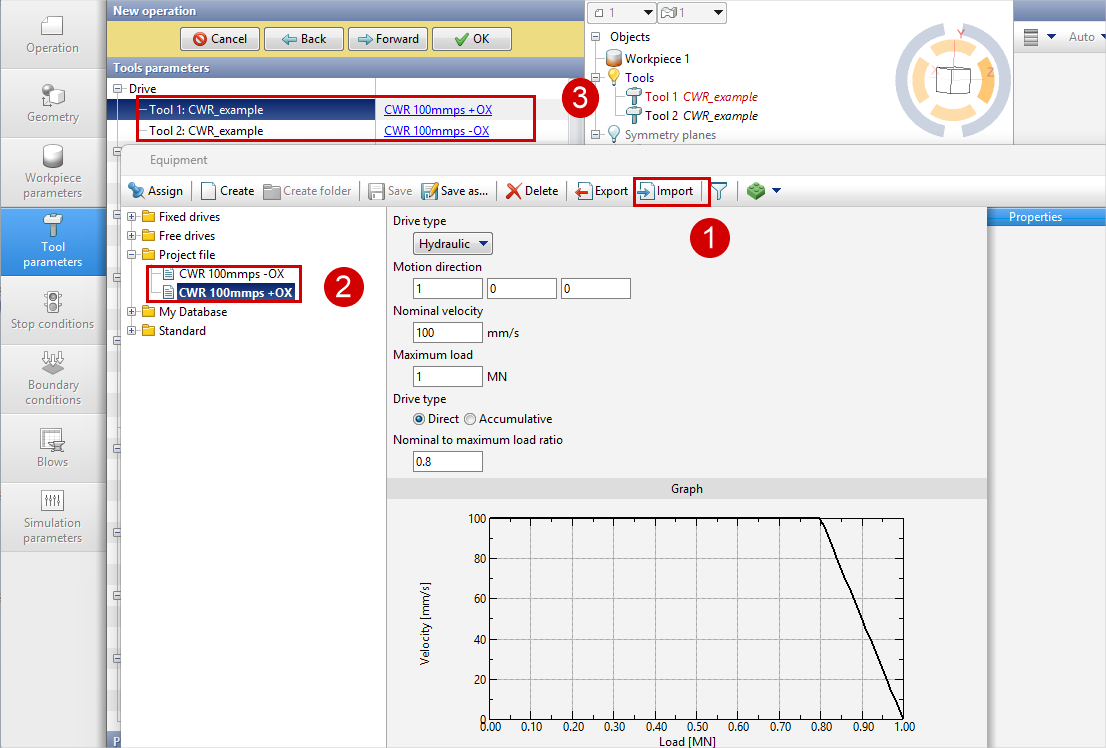Click the Nominal velocity input field

pyautogui.click(x=447, y=332)
